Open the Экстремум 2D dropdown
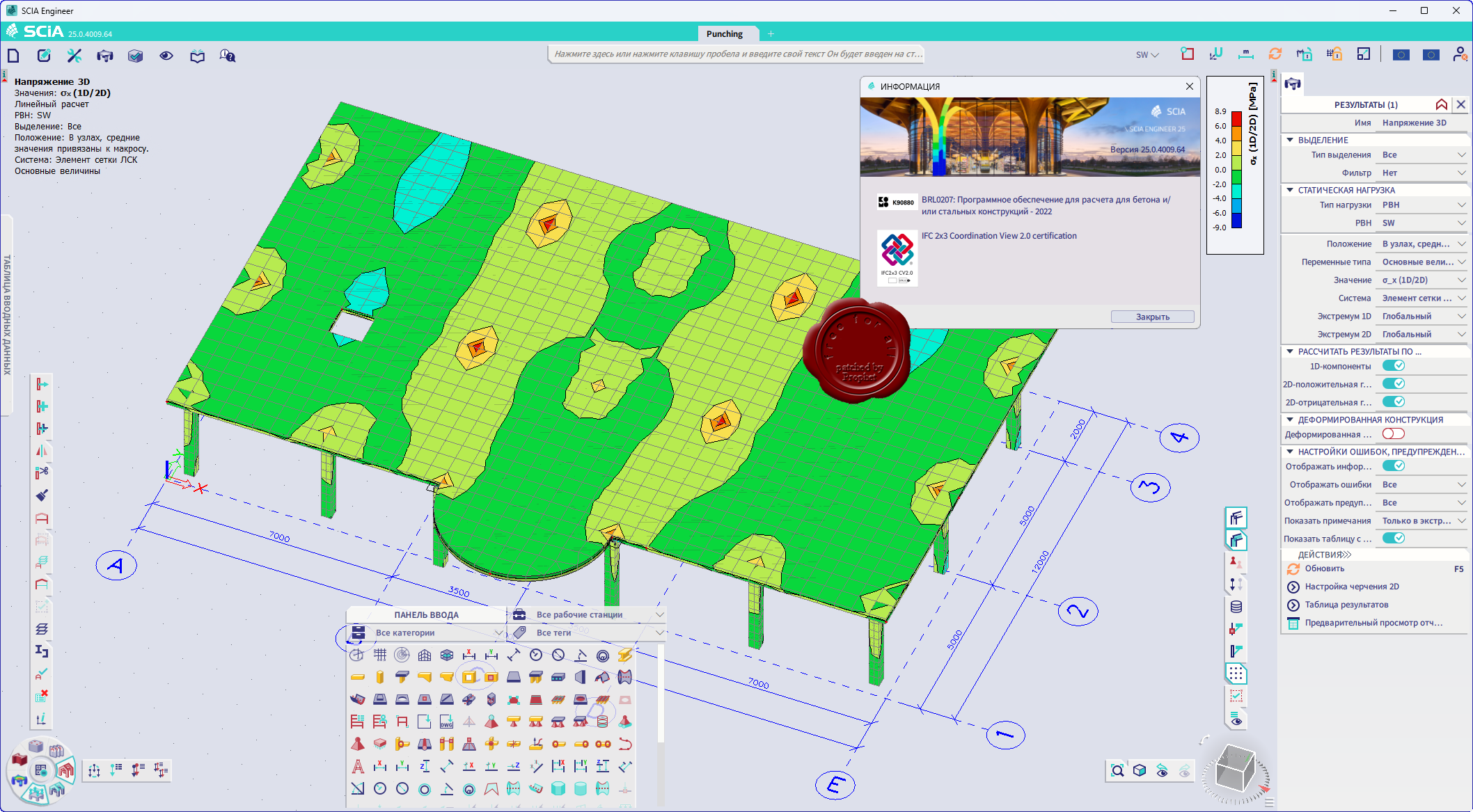1473x812 pixels. pos(1423,334)
